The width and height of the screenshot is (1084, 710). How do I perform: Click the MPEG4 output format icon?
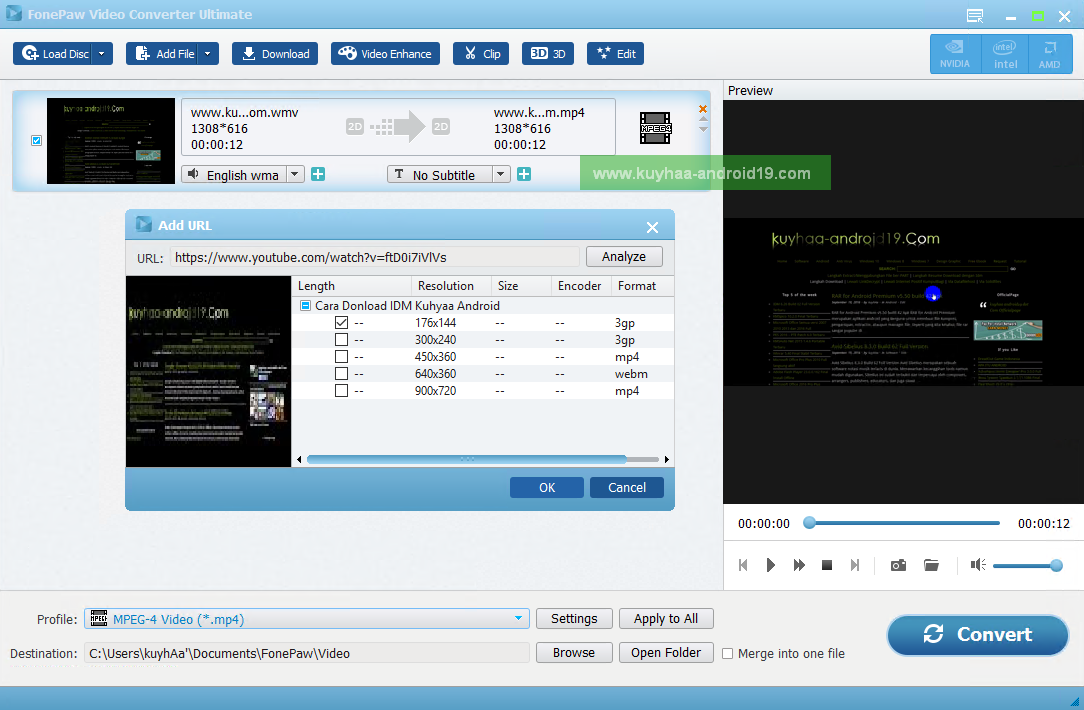(x=655, y=128)
